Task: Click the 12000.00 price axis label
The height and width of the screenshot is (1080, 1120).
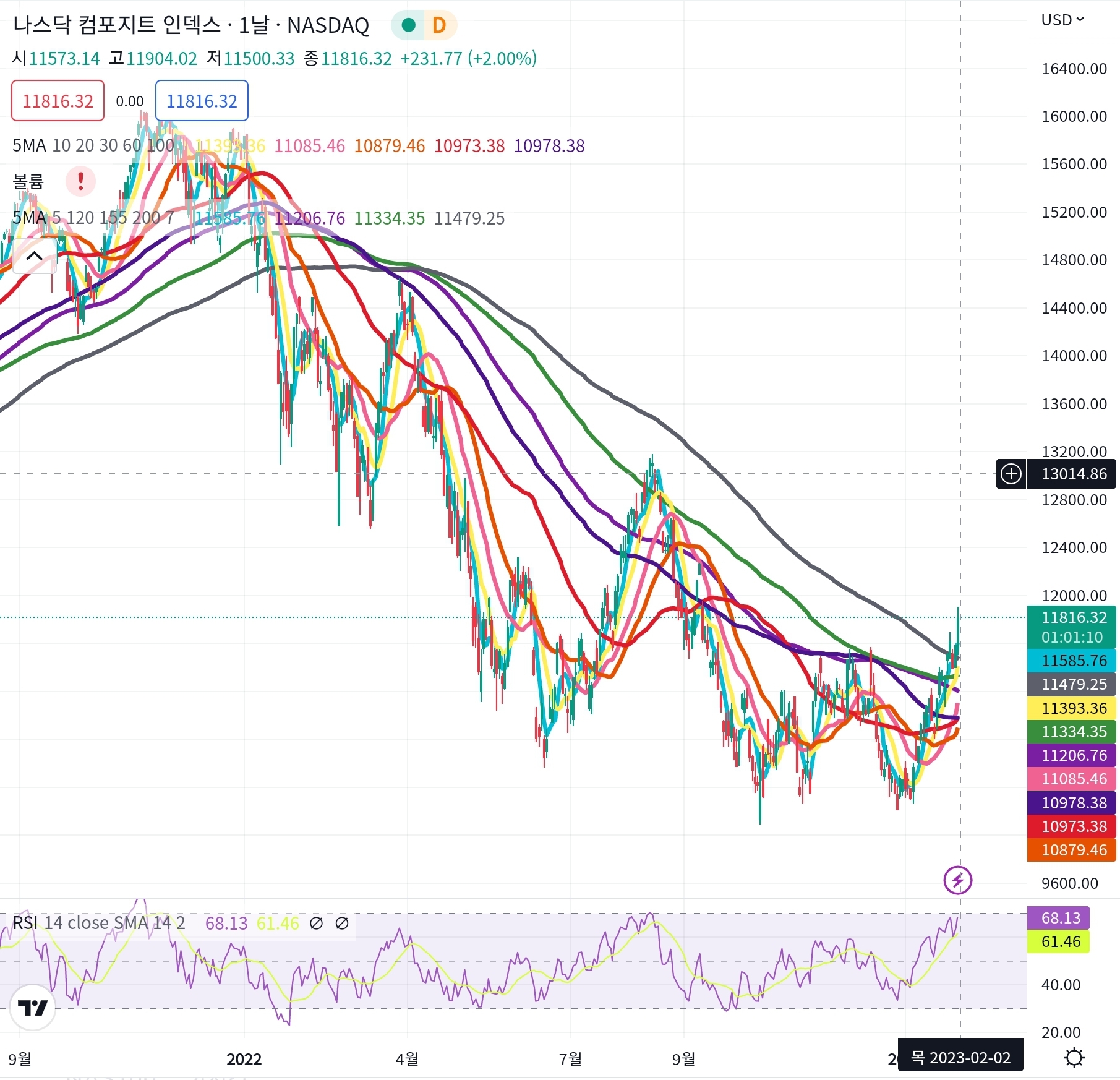Action: click(1074, 596)
